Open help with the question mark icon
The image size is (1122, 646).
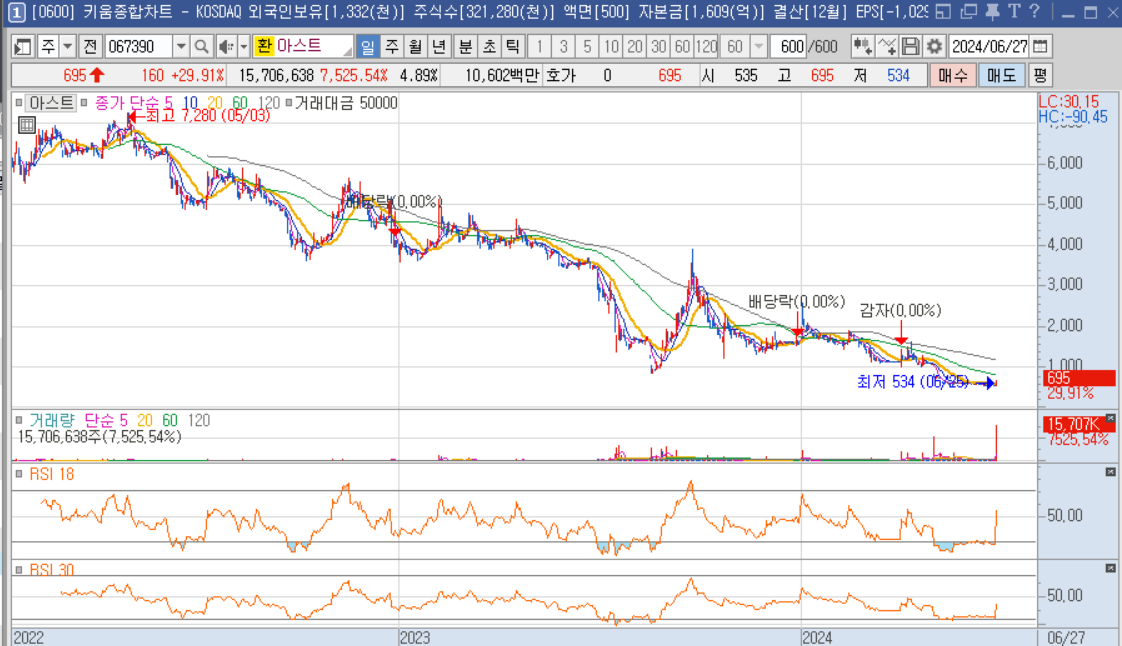point(1034,11)
